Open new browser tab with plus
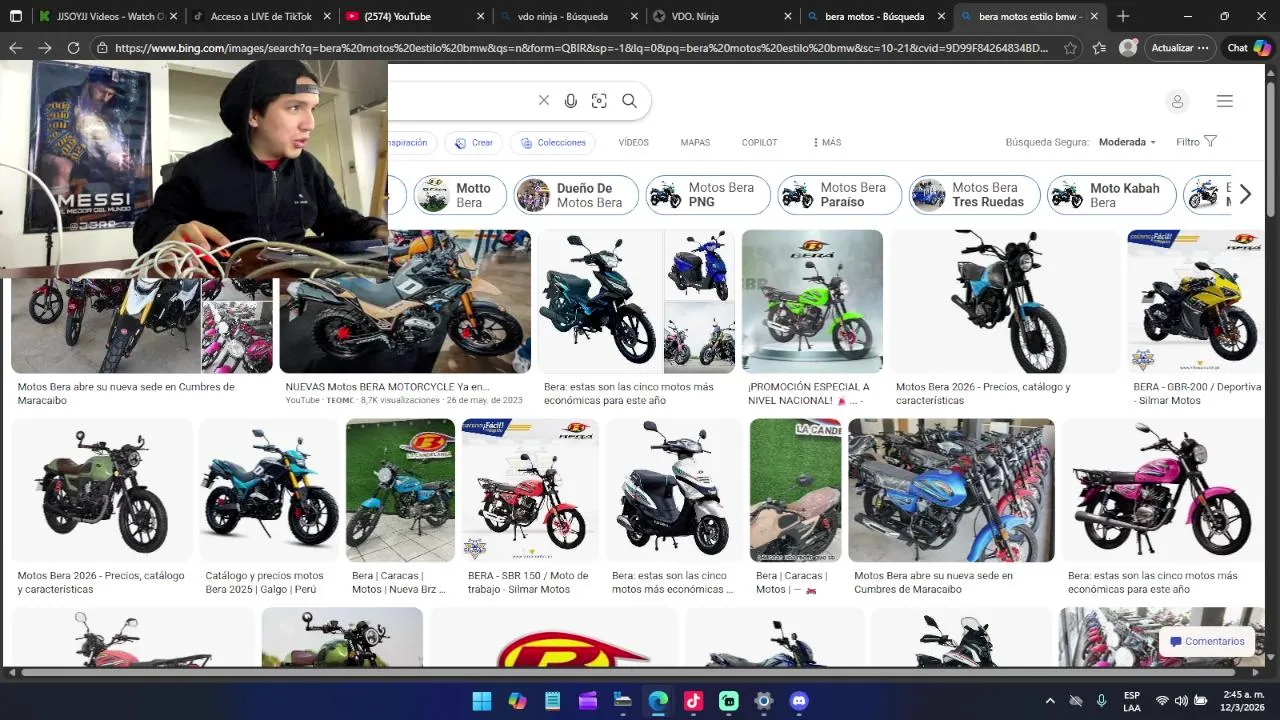 [1123, 16]
